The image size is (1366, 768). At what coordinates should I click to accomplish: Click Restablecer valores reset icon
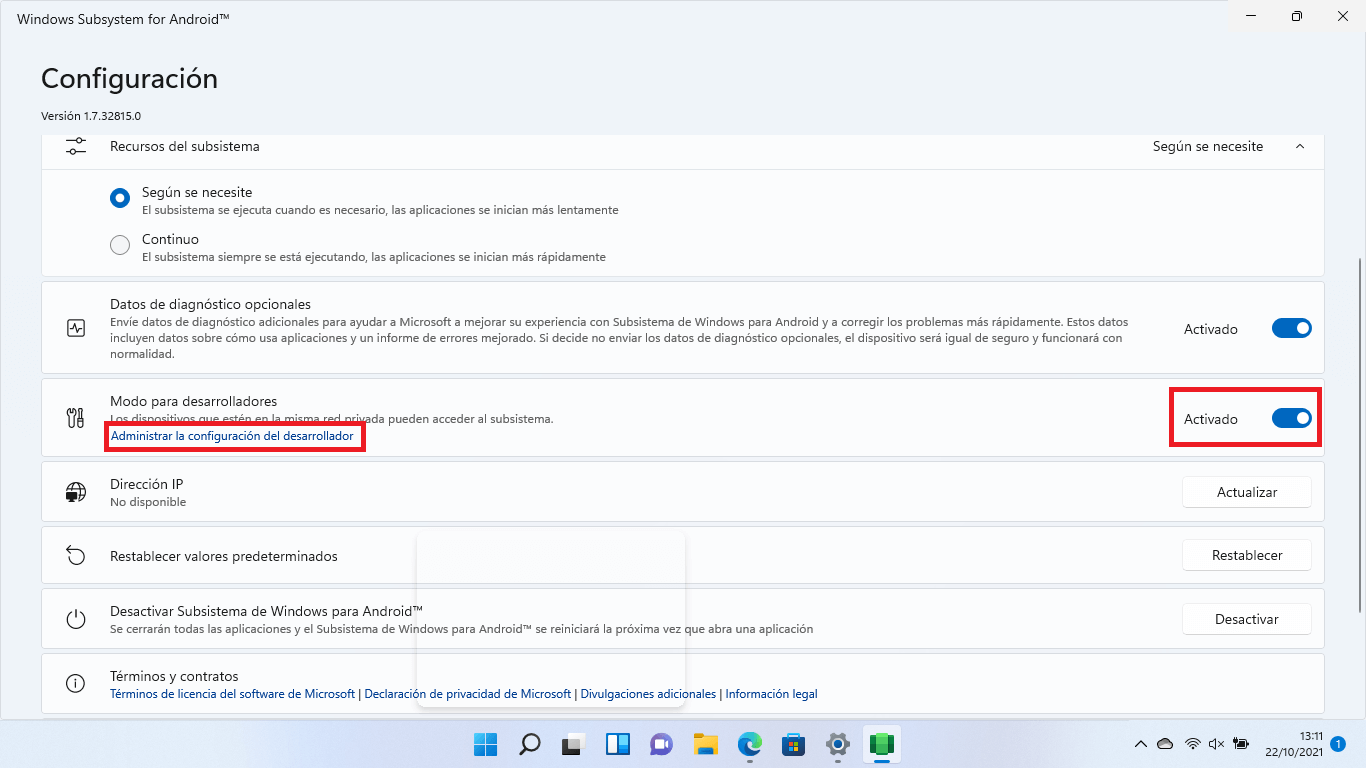tap(76, 555)
